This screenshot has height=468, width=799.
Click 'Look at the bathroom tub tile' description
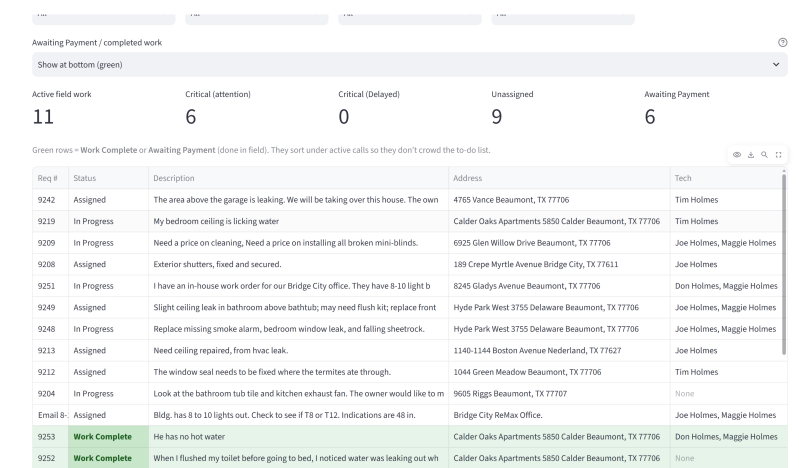coord(299,394)
